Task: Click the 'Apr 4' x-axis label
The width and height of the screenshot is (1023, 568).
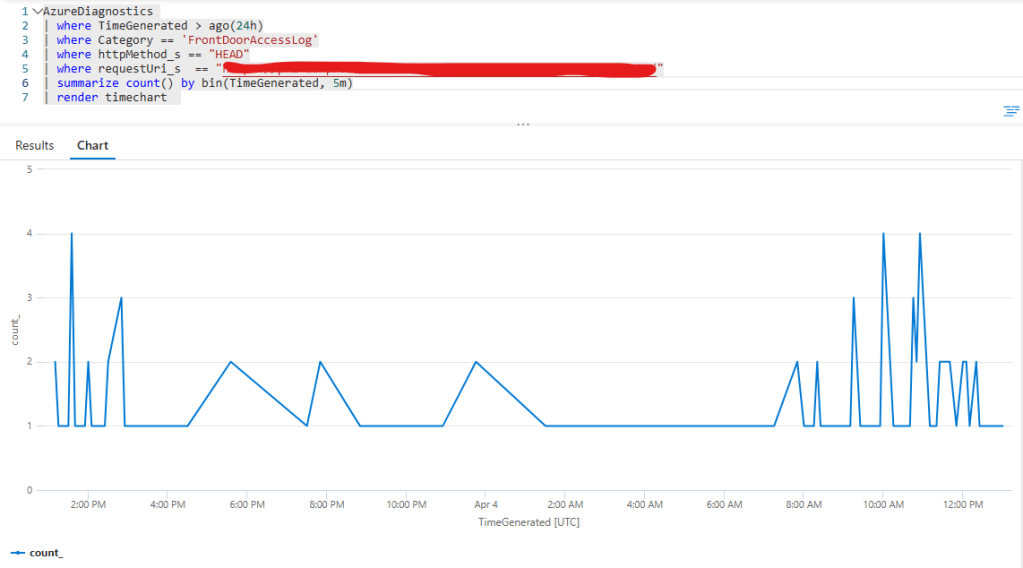Action: click(x=485, y=505)
